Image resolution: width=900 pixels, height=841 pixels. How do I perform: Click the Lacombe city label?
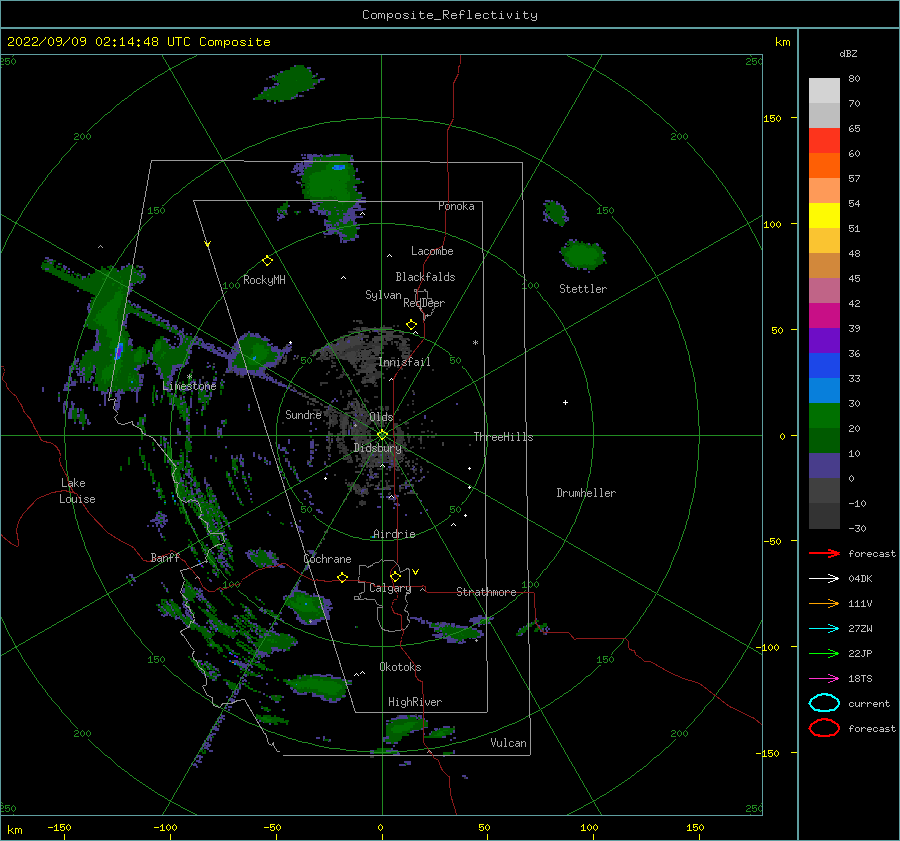[432, 251]
